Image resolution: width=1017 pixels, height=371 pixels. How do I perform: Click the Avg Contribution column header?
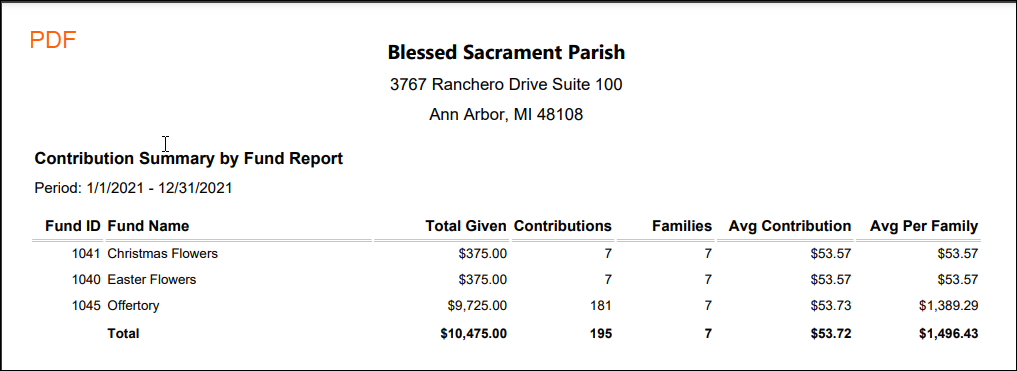click(789, 226)
